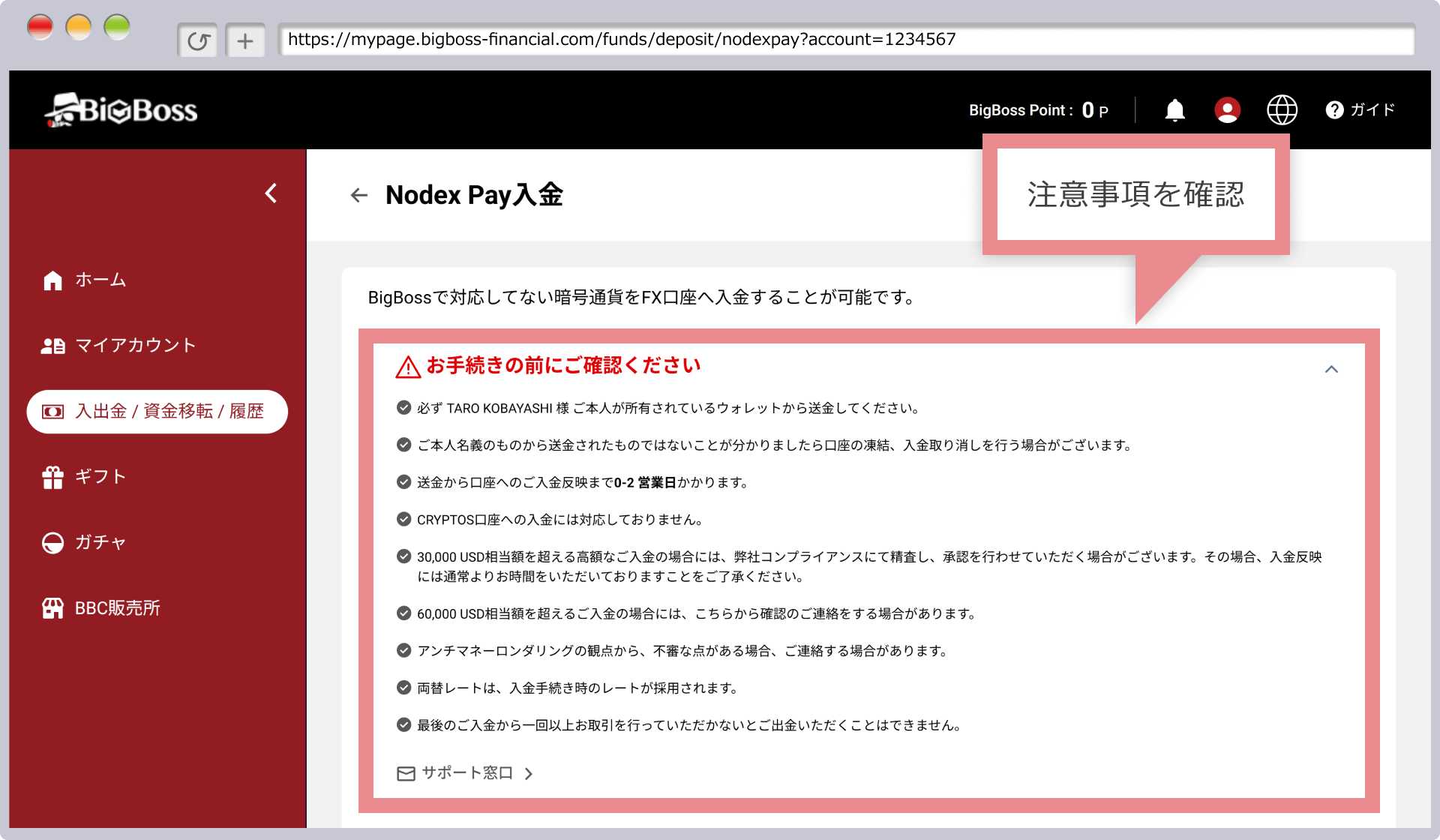The width and height of the screenshot is (1440, 840).
Task: Click the check icon beside CRYPTOS口座 notice
Action: coord(403,519)
